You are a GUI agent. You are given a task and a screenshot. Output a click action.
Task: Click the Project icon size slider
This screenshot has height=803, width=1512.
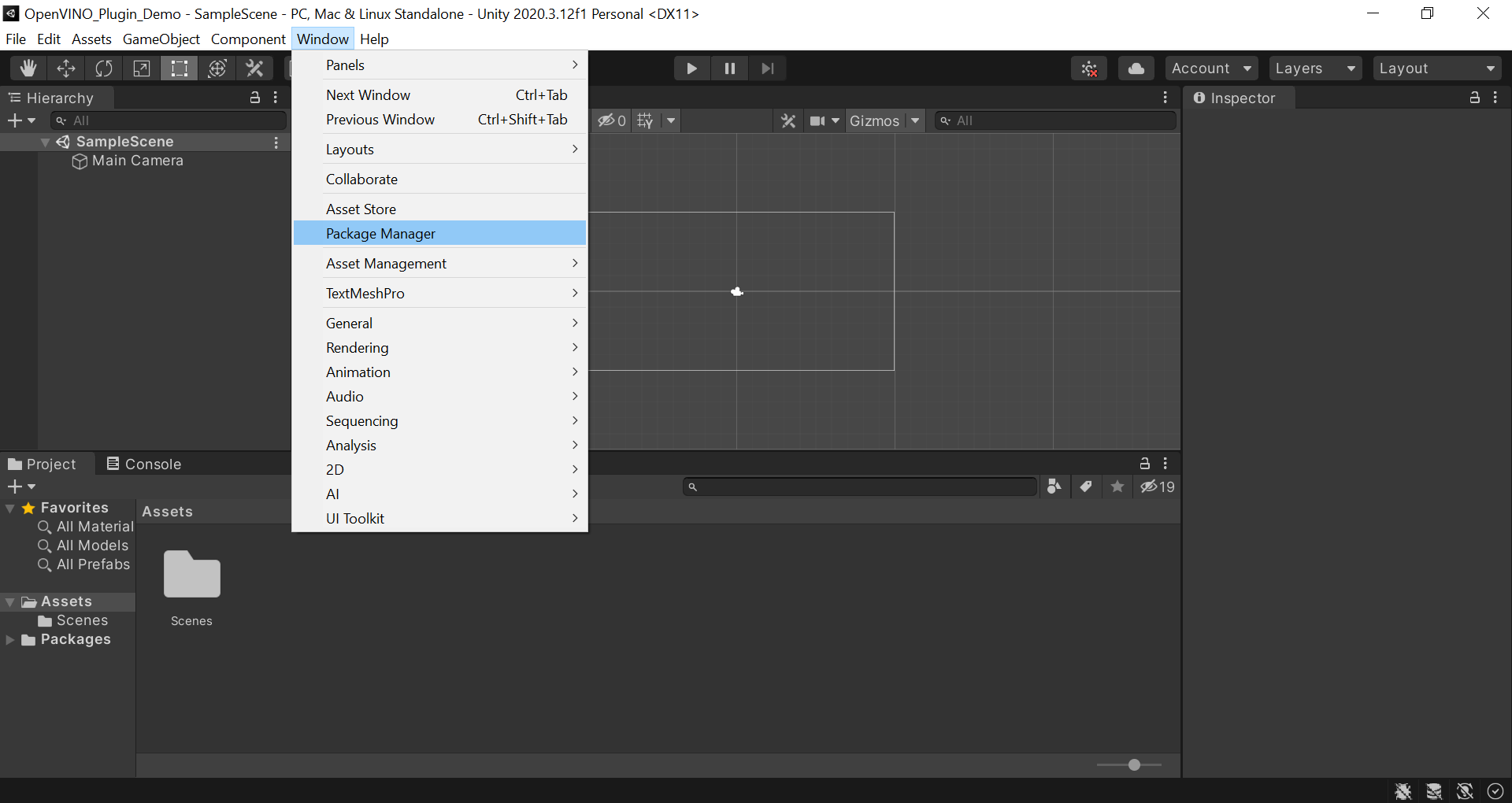[1133, 764]
